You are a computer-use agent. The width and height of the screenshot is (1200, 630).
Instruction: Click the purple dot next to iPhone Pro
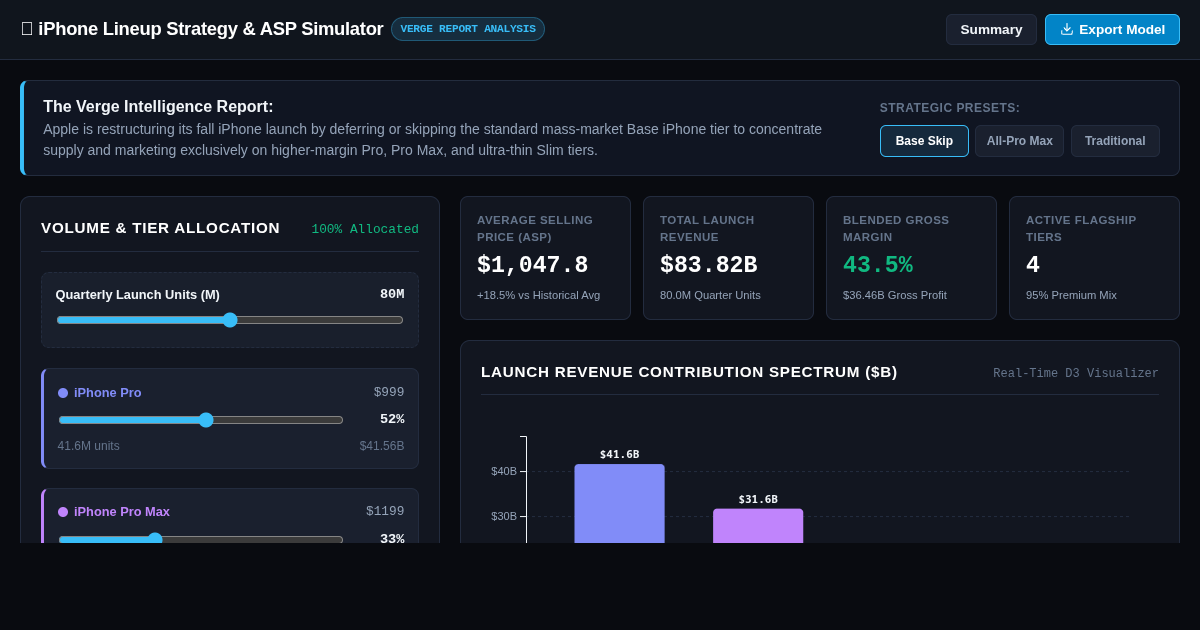tap(63, 393)
